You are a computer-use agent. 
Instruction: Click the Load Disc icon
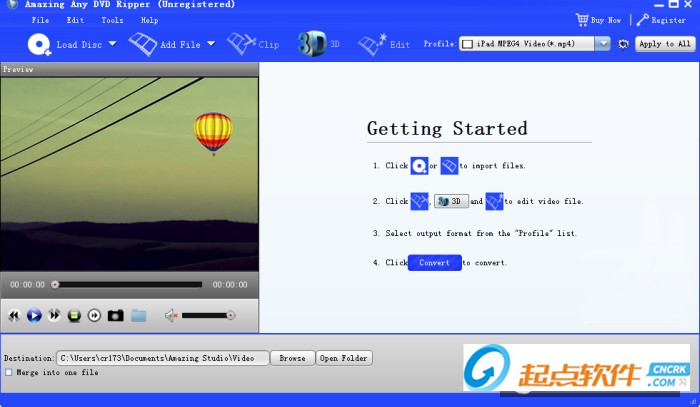tap(39, 45)
